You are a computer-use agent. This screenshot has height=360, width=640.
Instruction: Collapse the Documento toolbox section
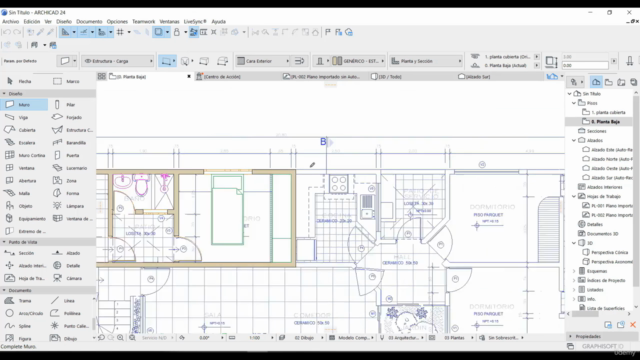(4, 290)
